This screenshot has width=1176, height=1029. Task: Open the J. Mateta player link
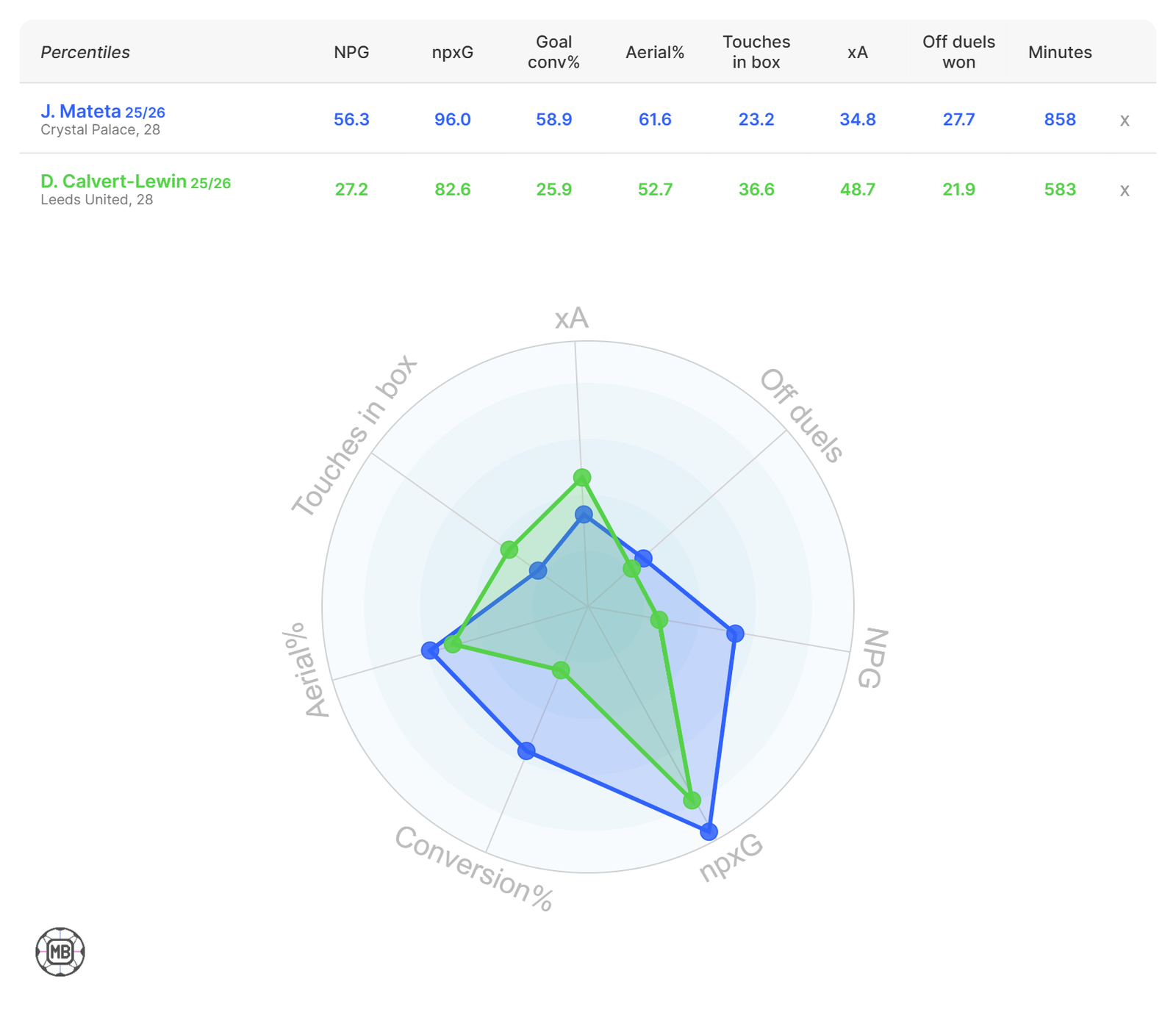[81, 112]
